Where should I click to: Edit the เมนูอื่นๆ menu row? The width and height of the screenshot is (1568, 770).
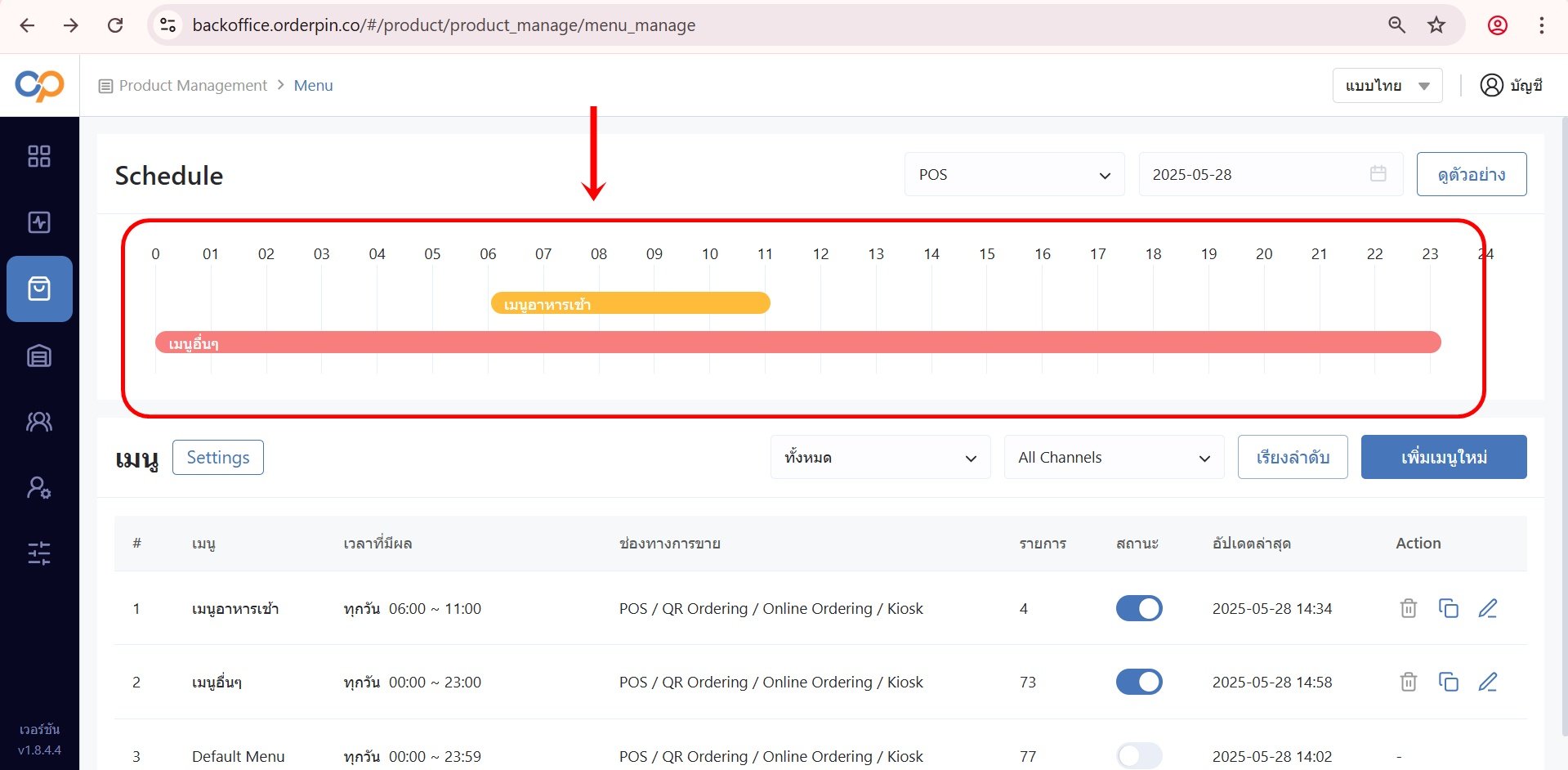[1488, 682]
